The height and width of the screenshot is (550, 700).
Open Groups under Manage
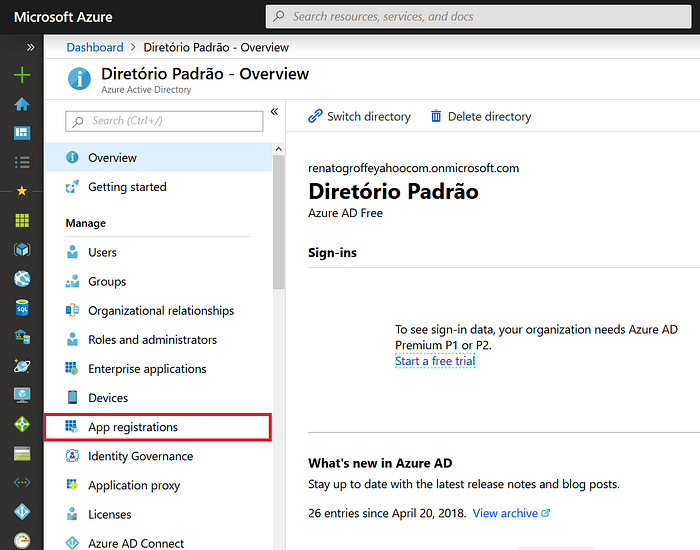158,281
